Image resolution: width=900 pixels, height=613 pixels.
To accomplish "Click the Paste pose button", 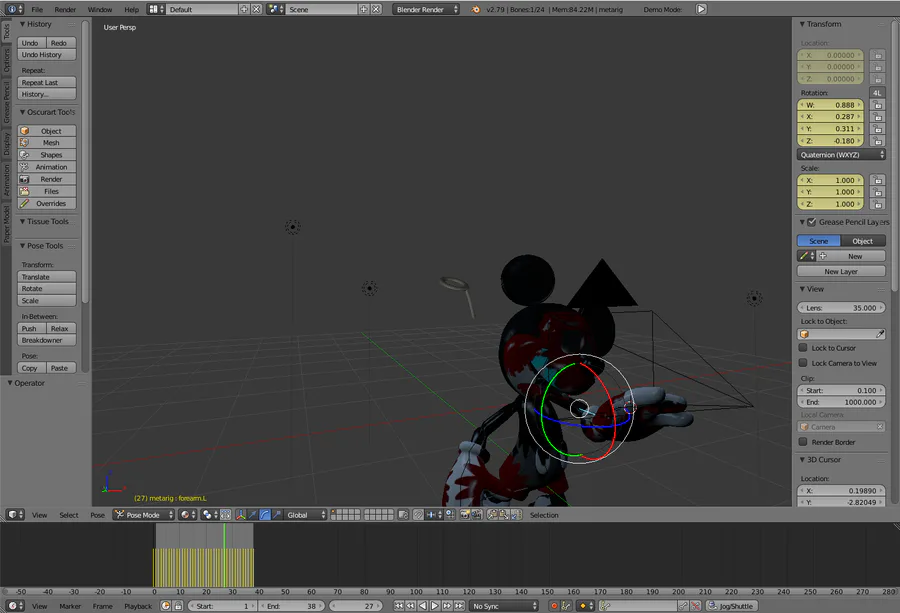I will (x=61, y=368).
